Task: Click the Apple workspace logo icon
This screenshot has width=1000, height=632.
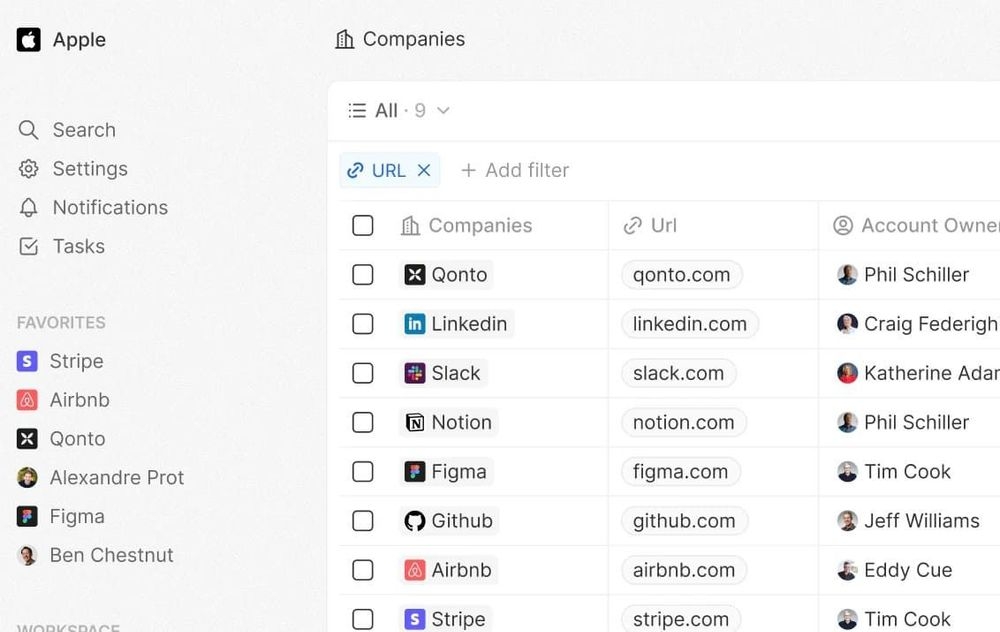Action: (x=29, y=40)
